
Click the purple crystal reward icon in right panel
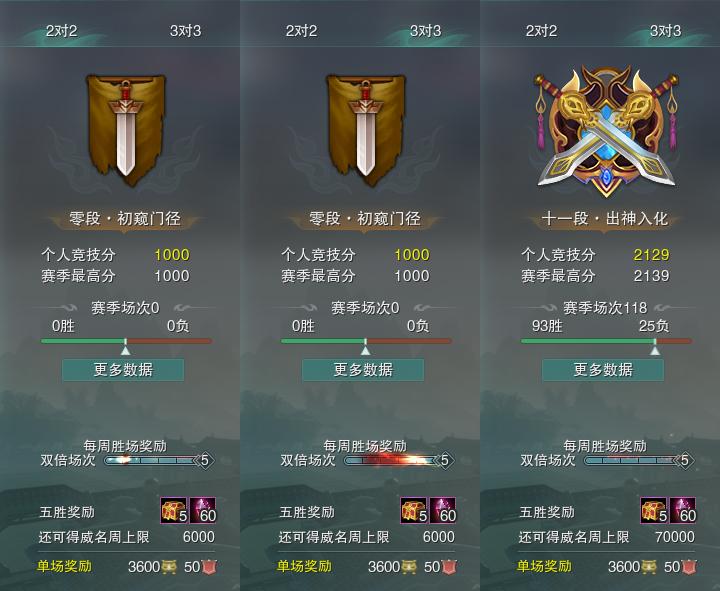pos(683,511)
